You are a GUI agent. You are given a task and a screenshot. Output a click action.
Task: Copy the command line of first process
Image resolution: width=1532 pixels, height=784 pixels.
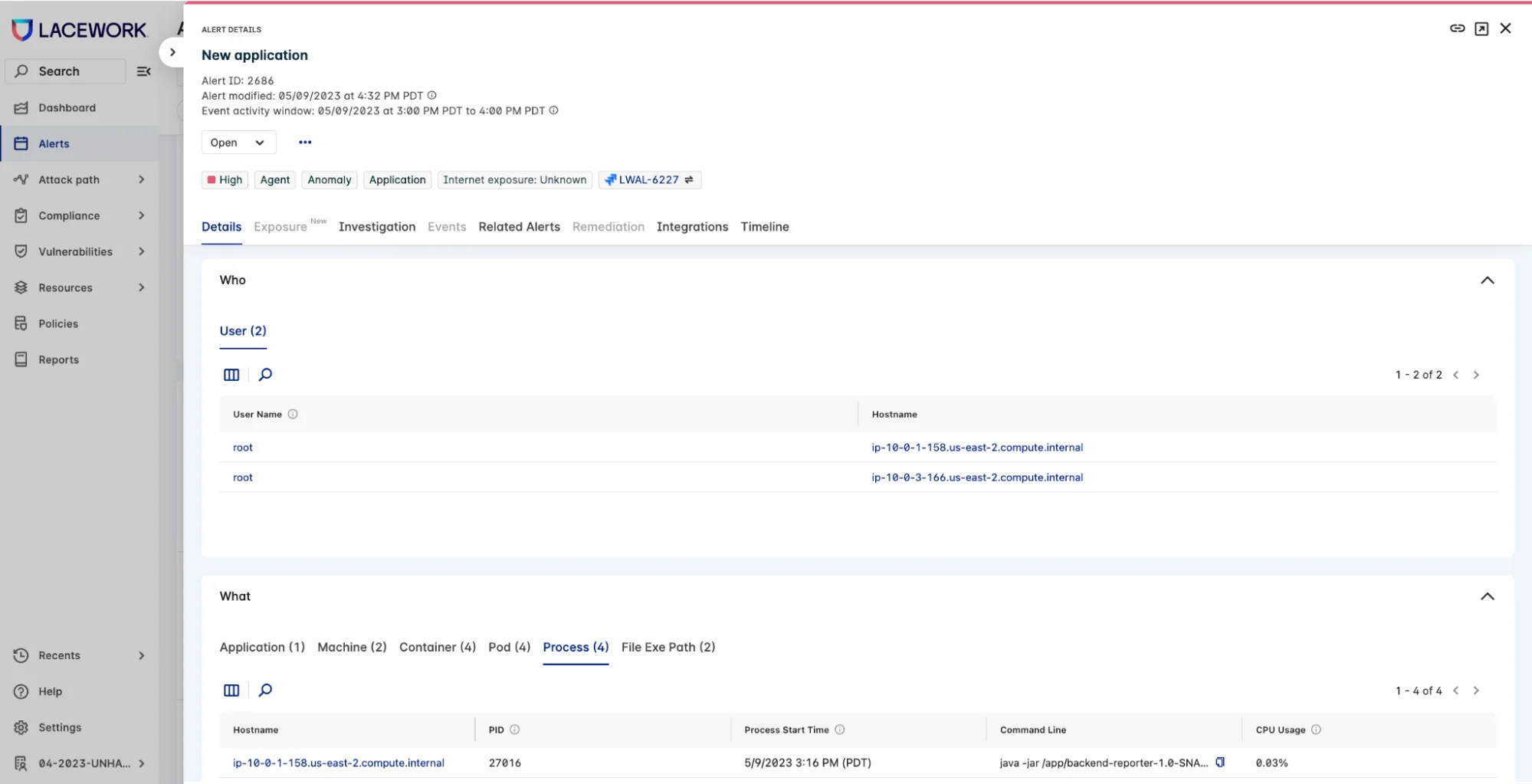click(x=1220, y=763)
